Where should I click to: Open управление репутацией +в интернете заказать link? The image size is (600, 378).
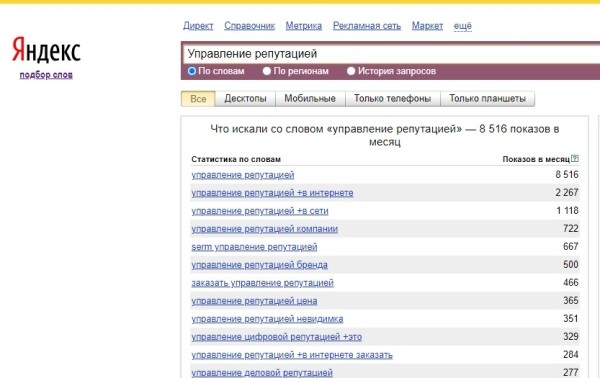point(292,355)
